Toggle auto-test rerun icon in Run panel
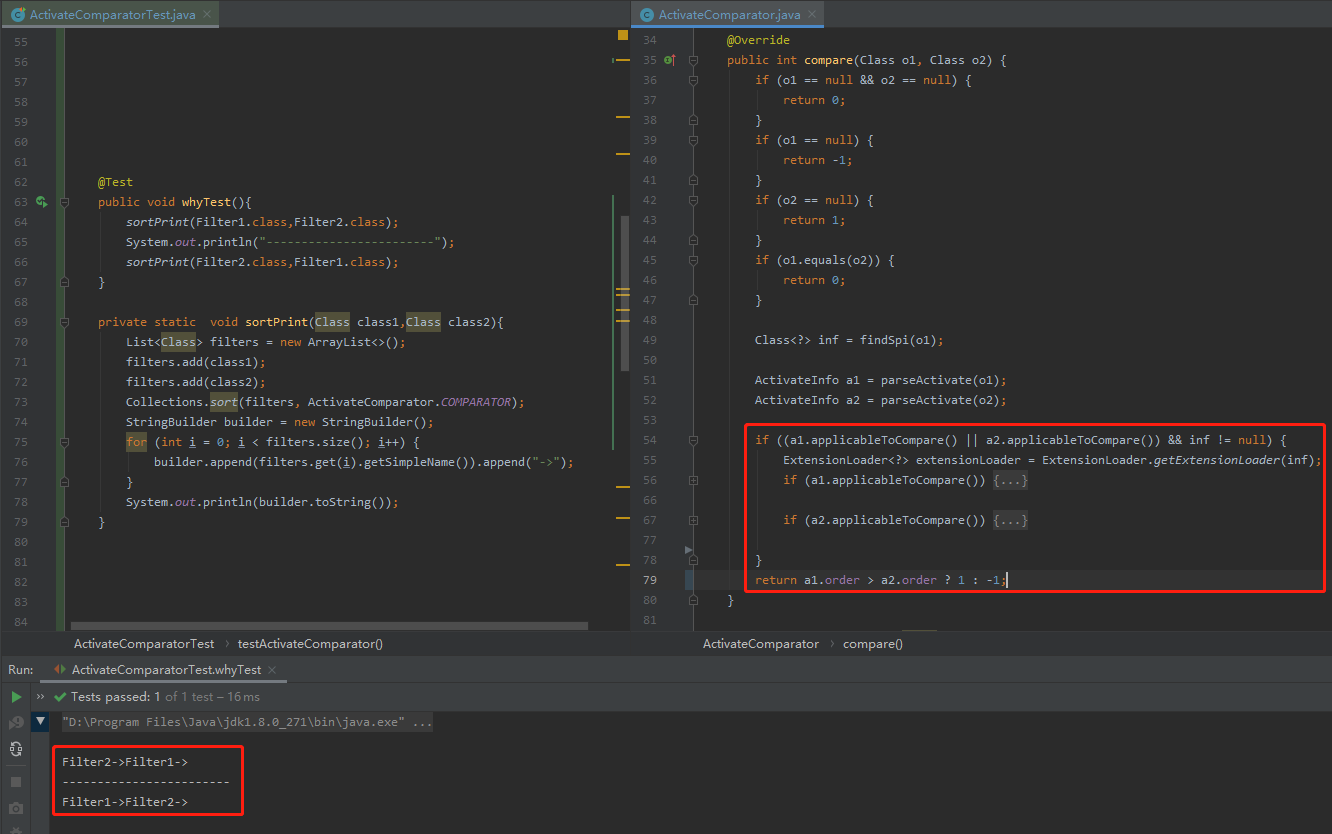1332x834 pixels. 16,748
